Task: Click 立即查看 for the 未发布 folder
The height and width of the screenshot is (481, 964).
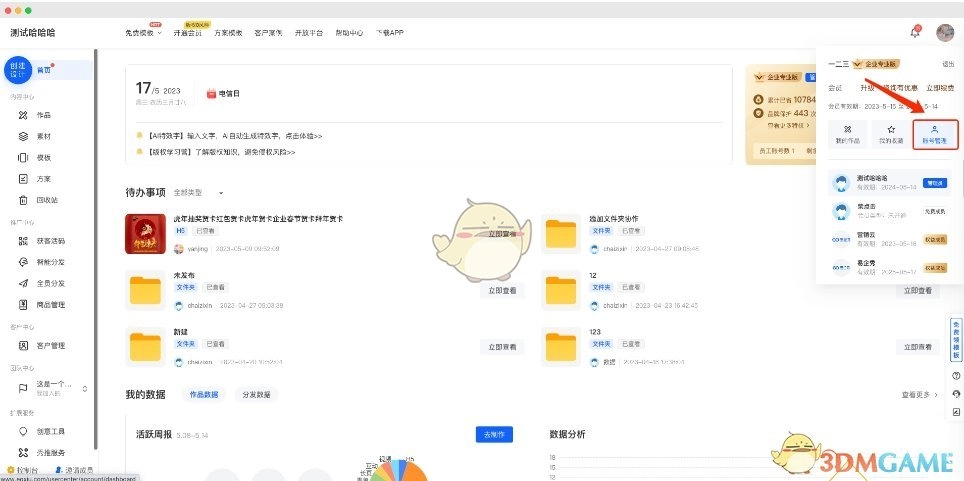Action: tap(503, 290)
